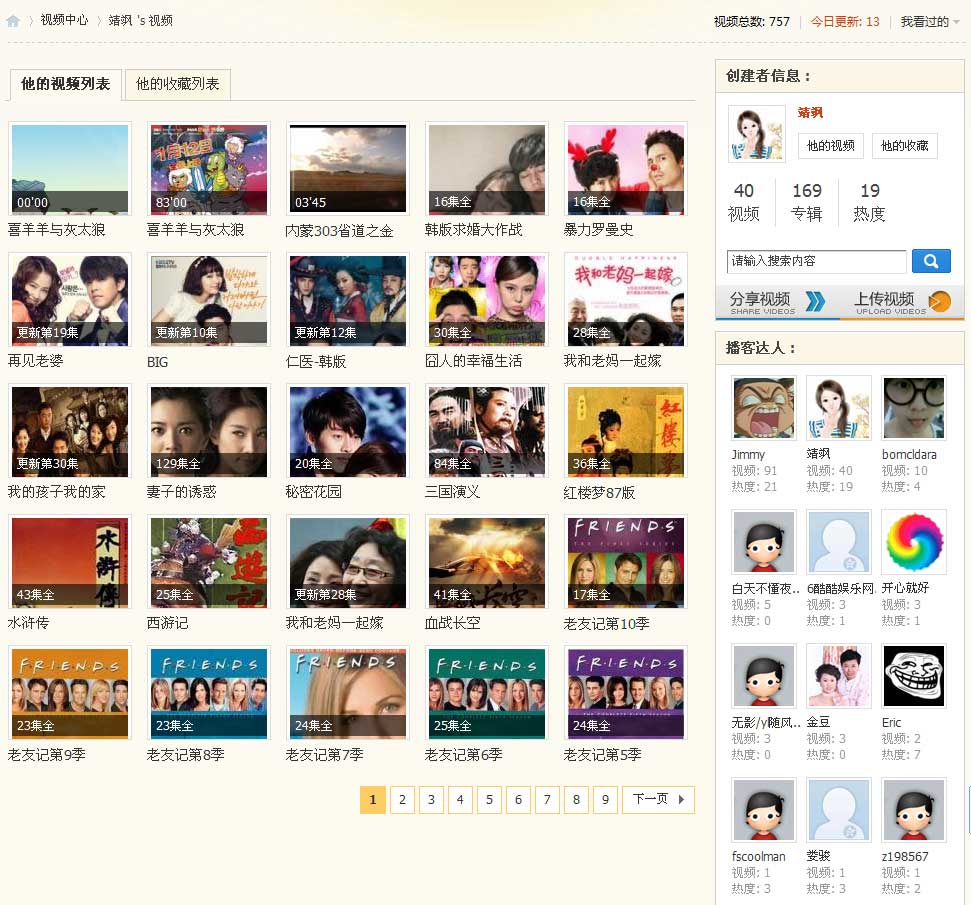
Task: Open 我和老妈一起嫁 28集全 thumbnail
Action: 626,300
